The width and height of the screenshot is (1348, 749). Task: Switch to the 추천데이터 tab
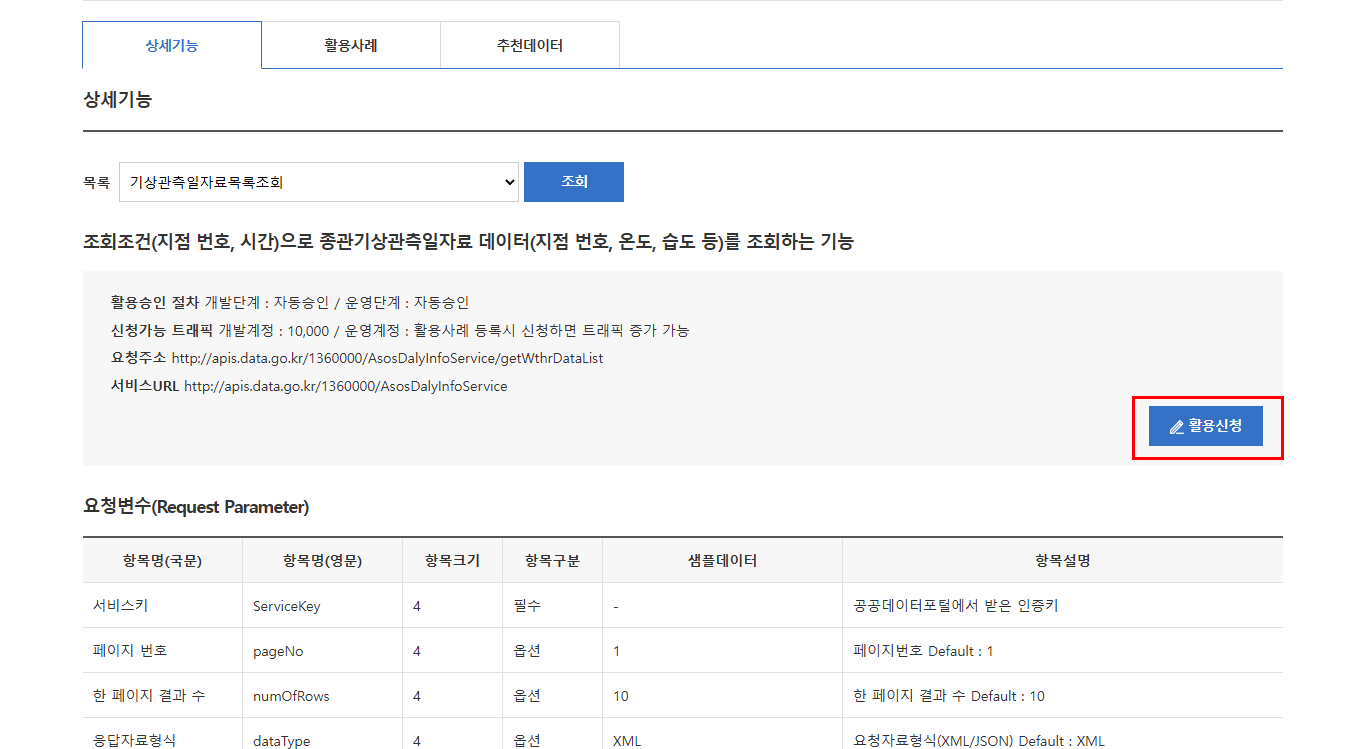pyautogui.click(x=530, y=45)
